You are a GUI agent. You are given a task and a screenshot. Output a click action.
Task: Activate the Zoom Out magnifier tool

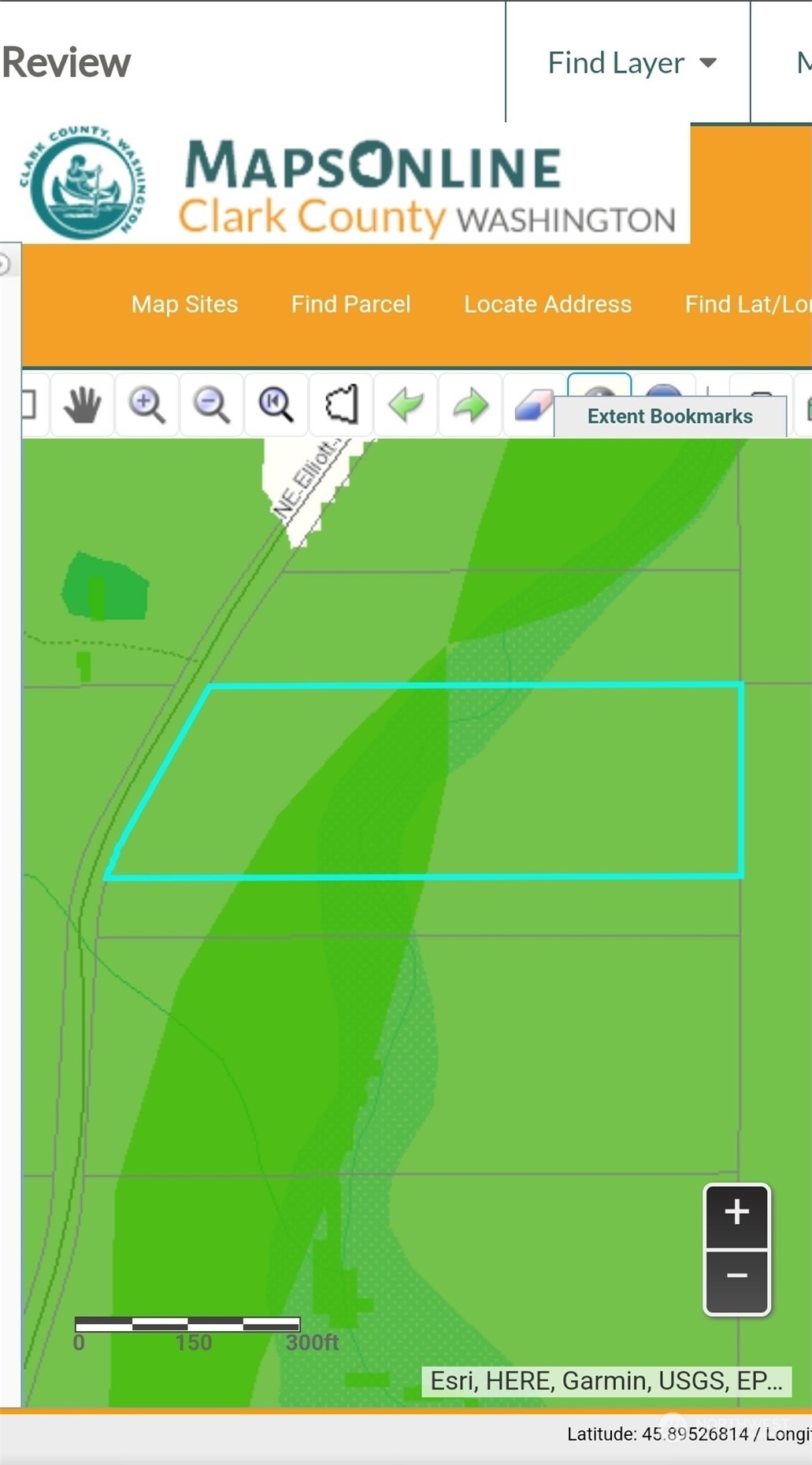tap(211, 405)
